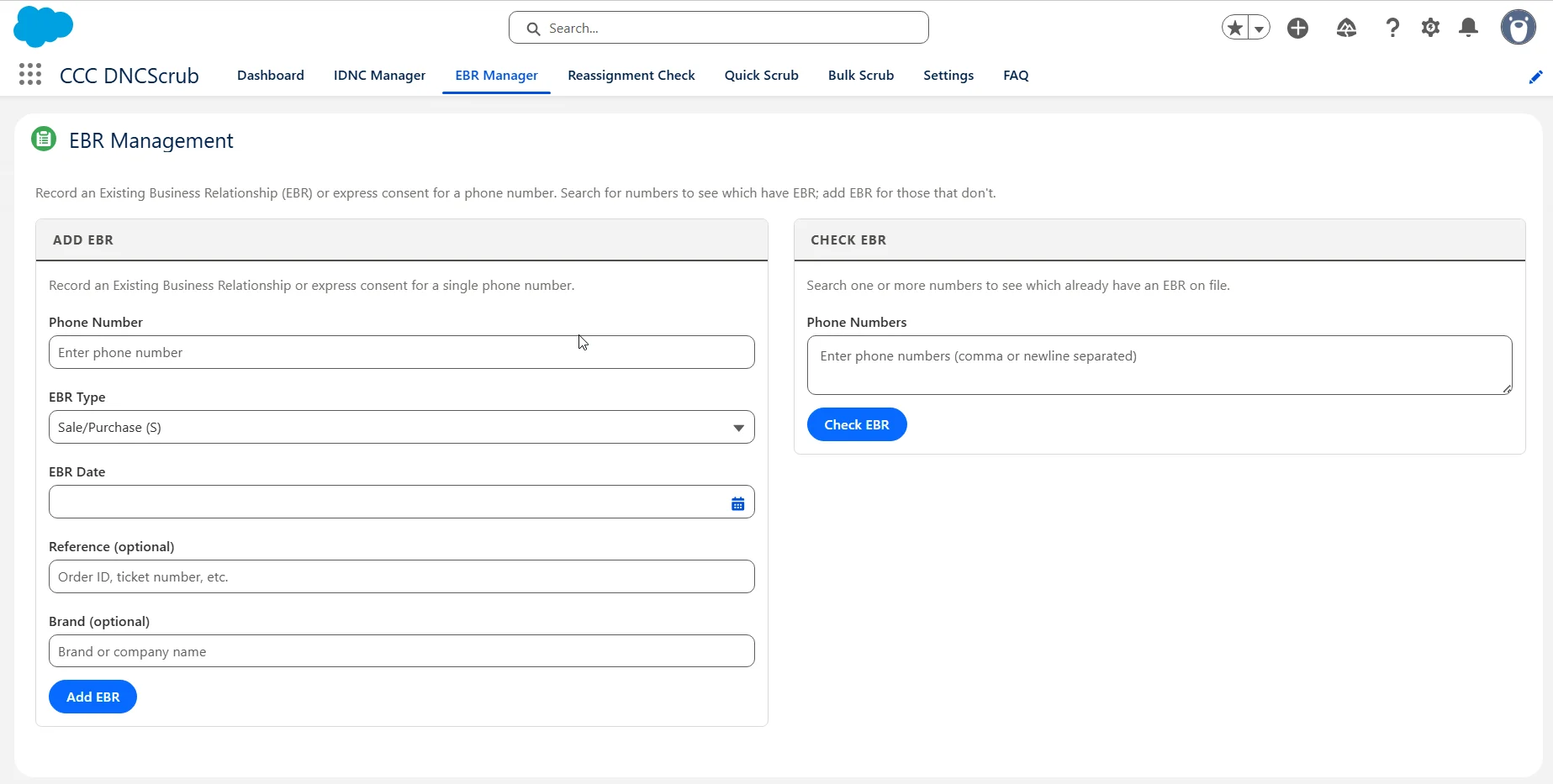1553x784 pixels.
Task: Open the IDNC Manager tab
Action: (x=379, y=75)
